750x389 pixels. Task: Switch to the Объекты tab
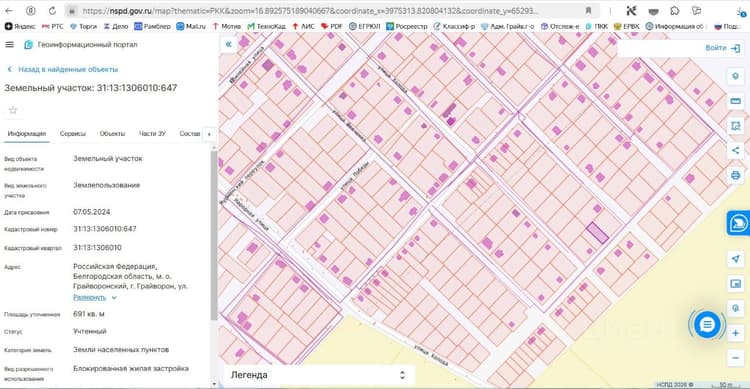pos(112,134)
